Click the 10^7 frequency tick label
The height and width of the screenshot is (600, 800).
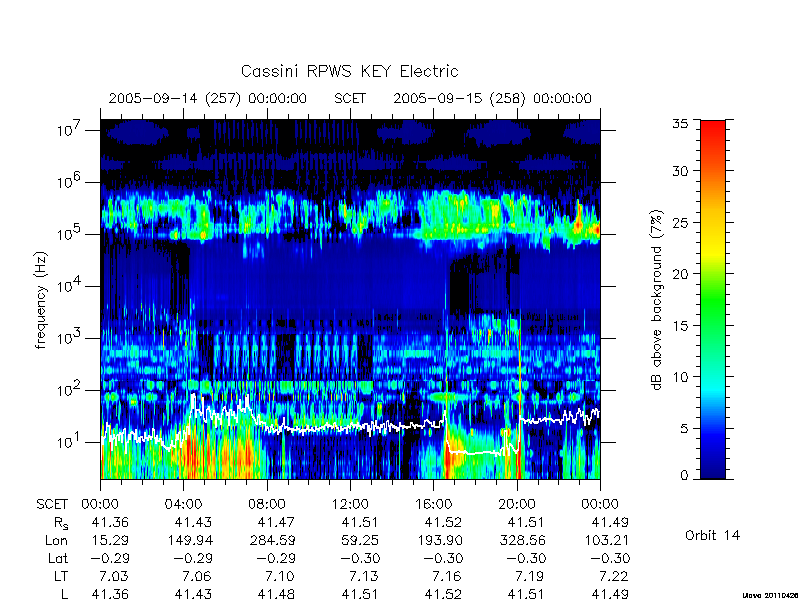(70, 130)
